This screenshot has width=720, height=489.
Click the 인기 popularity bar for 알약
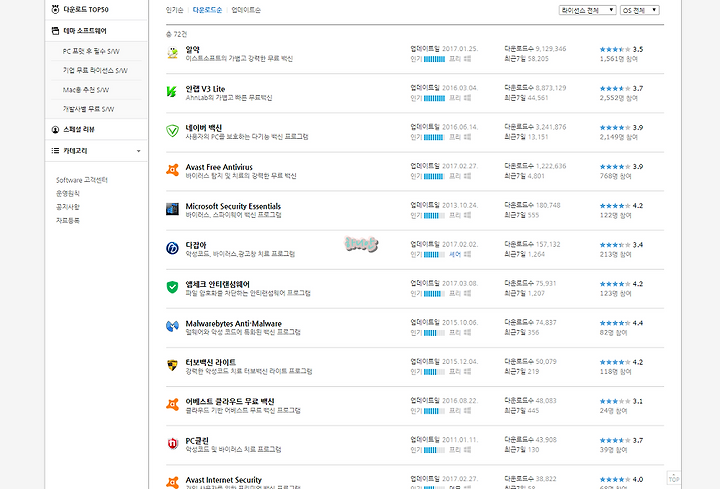pyautogui.click(x=434, y=59)
